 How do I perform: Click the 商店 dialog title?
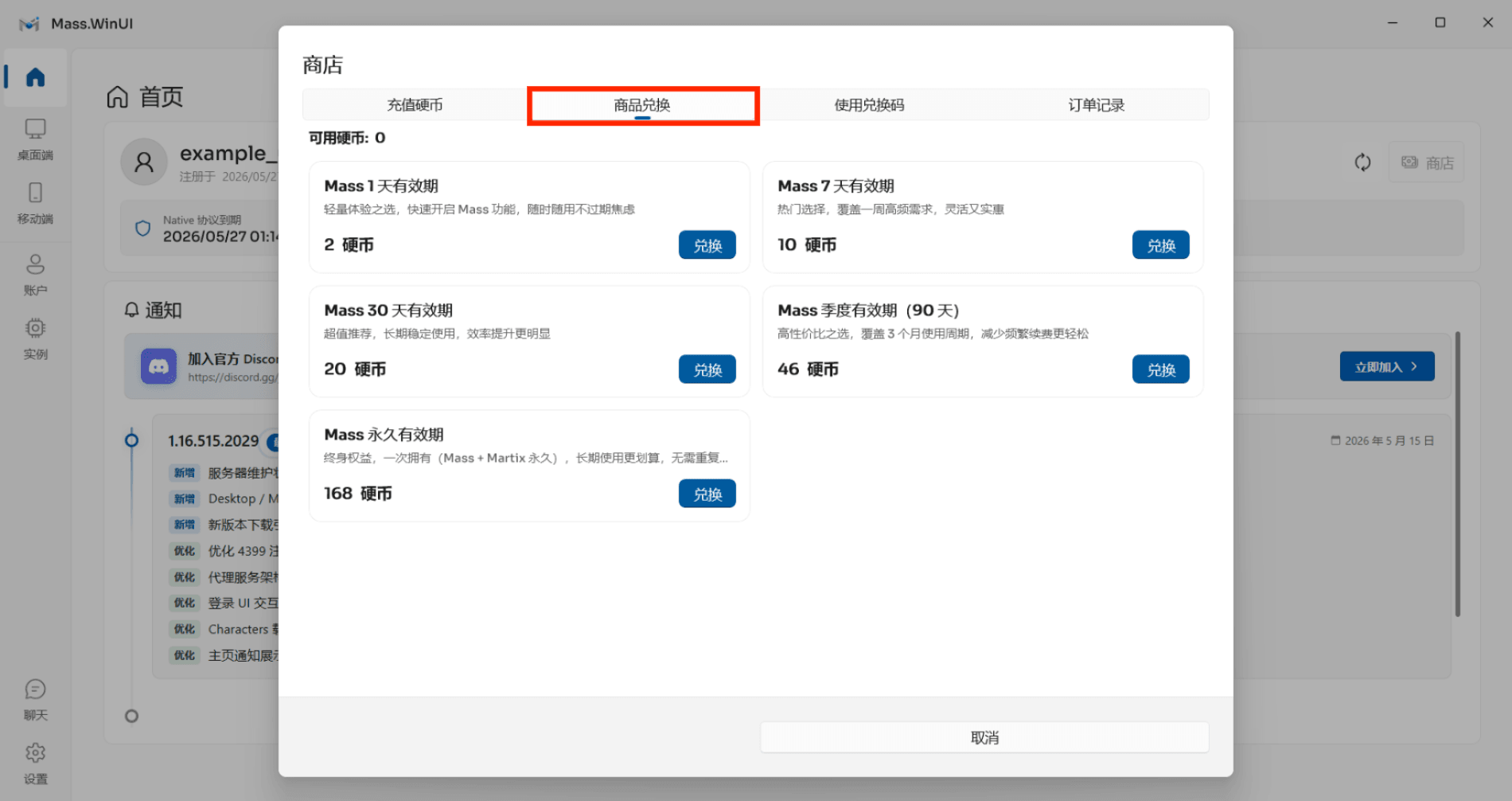click(322, 64)
